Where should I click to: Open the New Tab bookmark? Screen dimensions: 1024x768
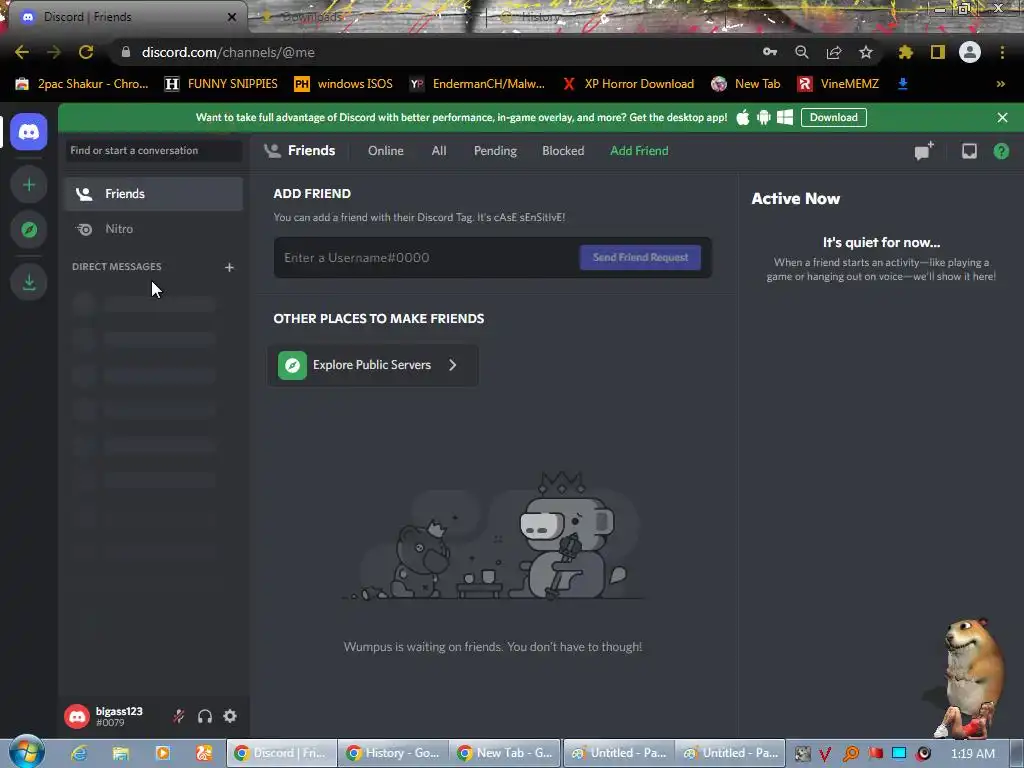coord(746,84)
